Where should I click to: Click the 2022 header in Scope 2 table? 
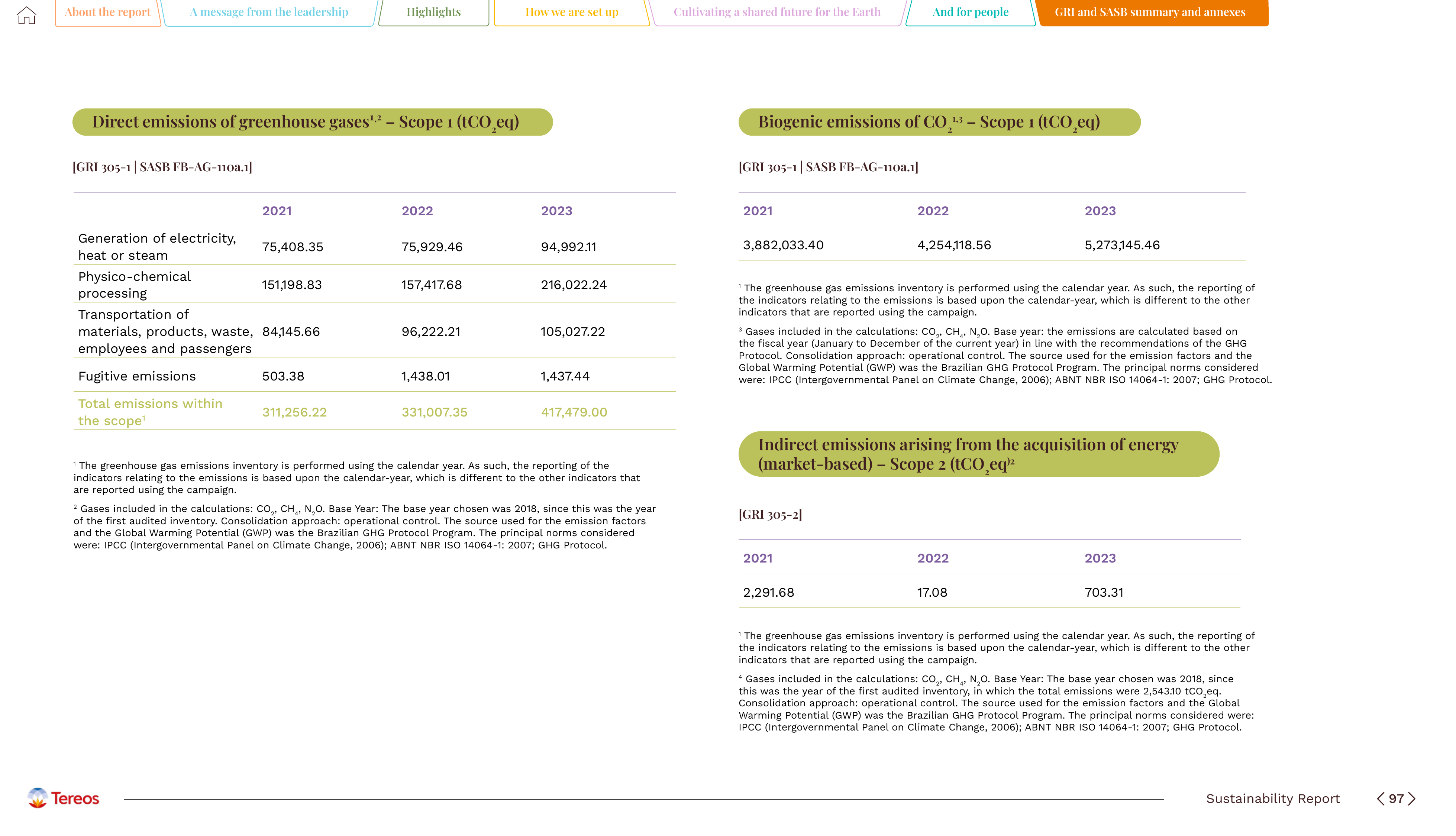933,558
